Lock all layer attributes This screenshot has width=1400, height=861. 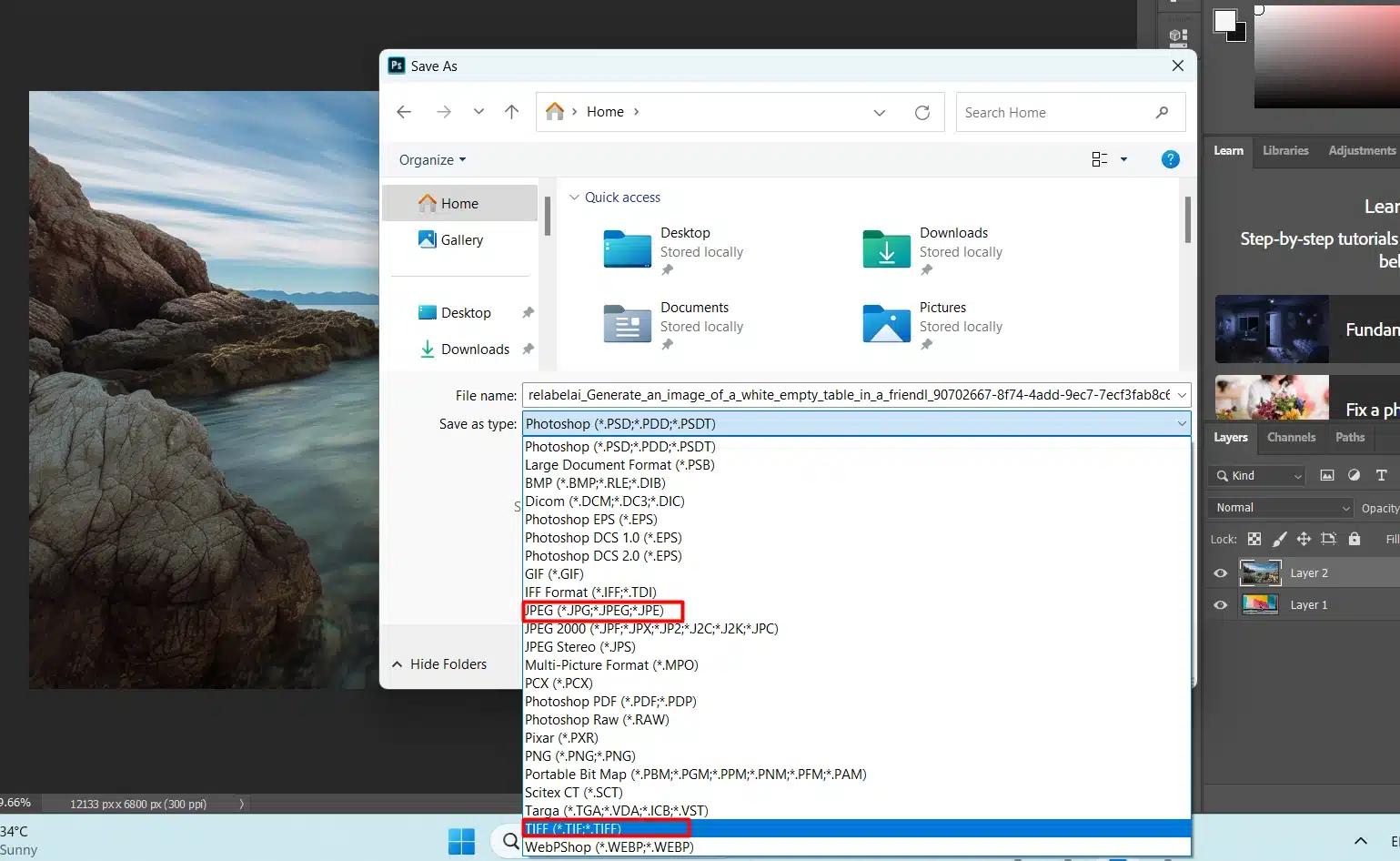[x=1354, y=539]
